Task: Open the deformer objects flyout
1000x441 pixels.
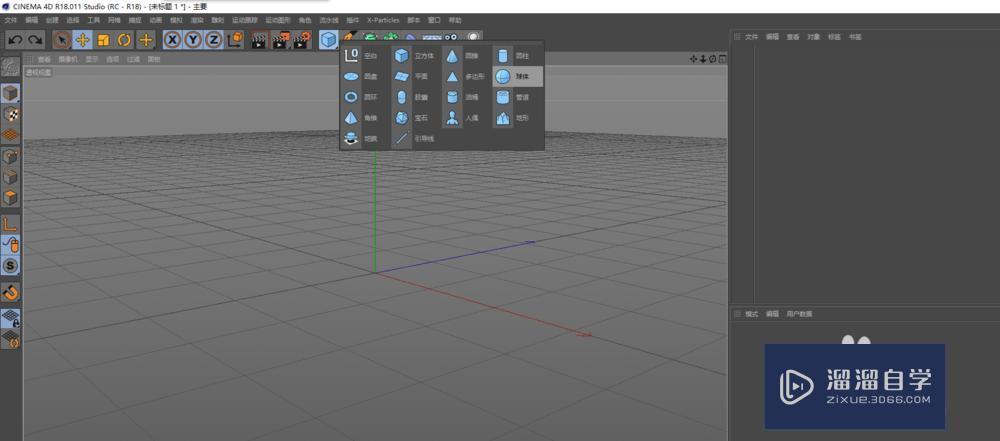Action: [x=411, y=38]
